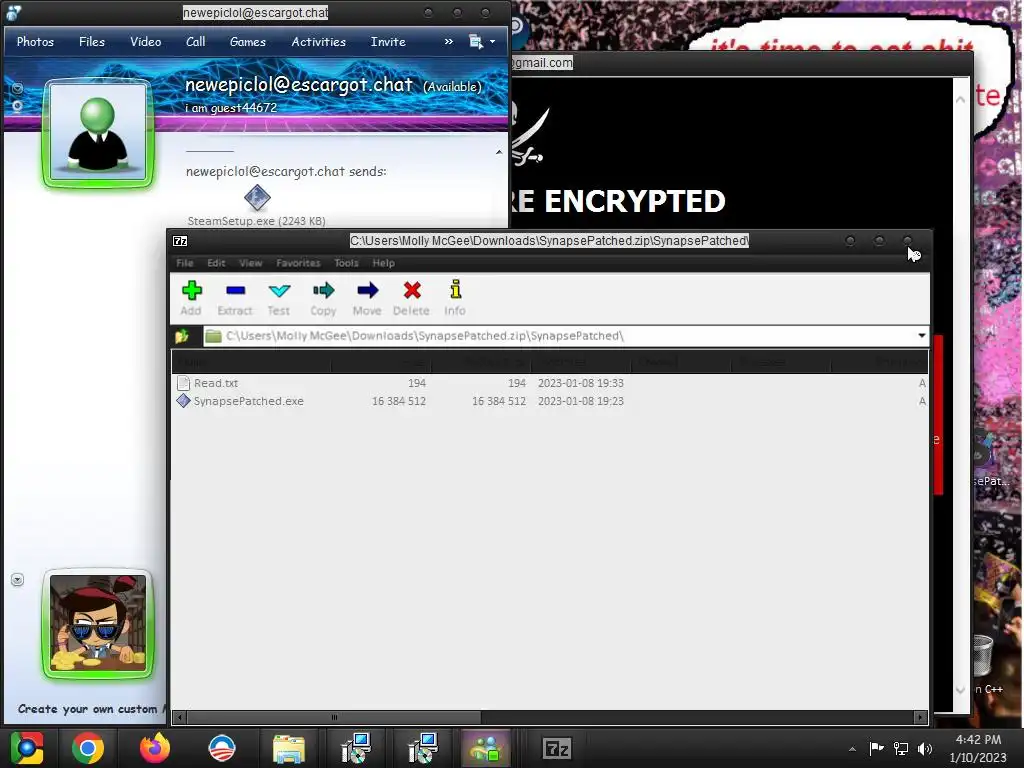Image resolution: width=1024 pixels, height=768 pixels.
Task: Click the chat history scroll-up arrow
Action: click(499, 152)
